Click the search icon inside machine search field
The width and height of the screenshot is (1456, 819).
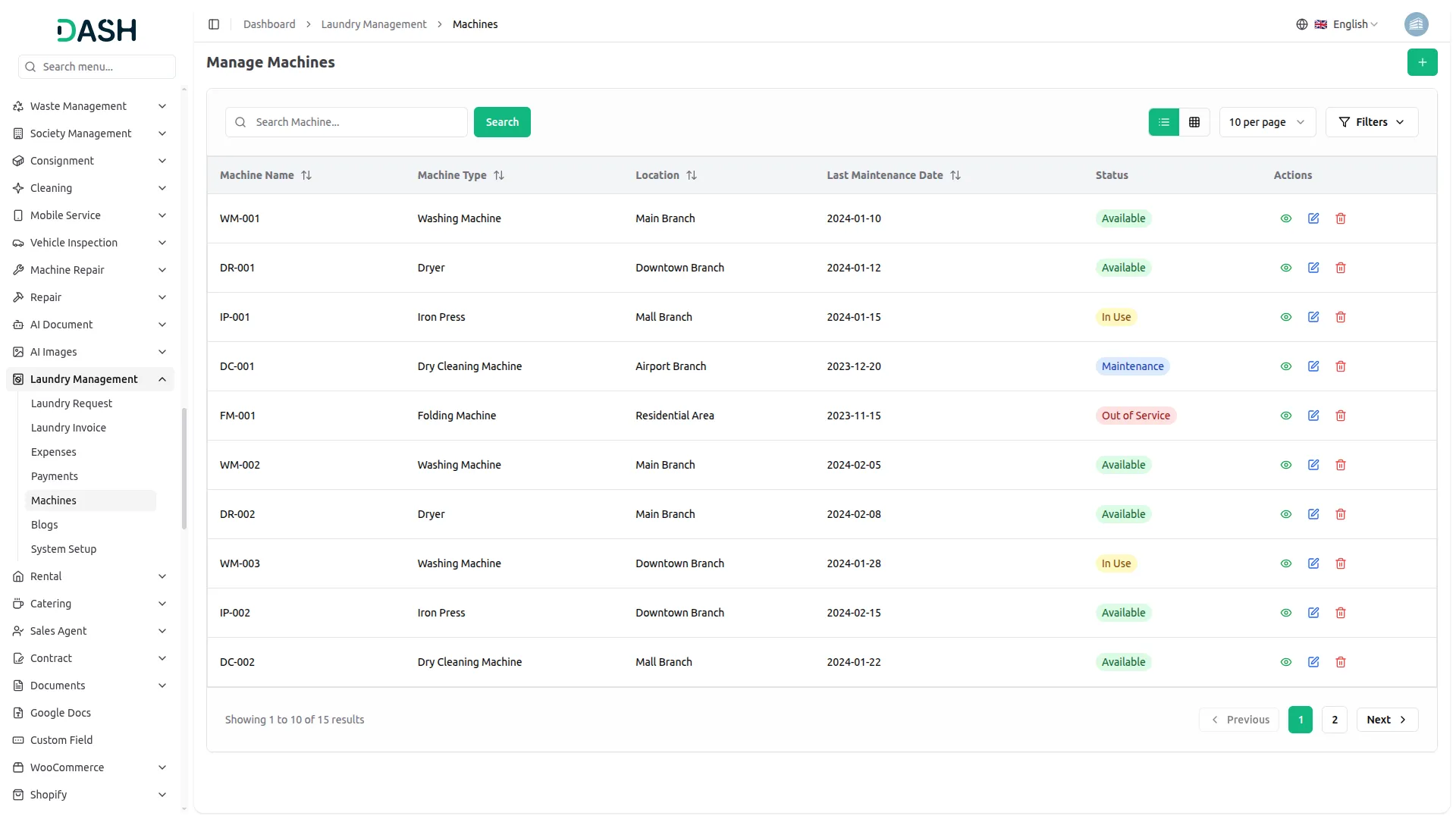click(x=240, y=122)
